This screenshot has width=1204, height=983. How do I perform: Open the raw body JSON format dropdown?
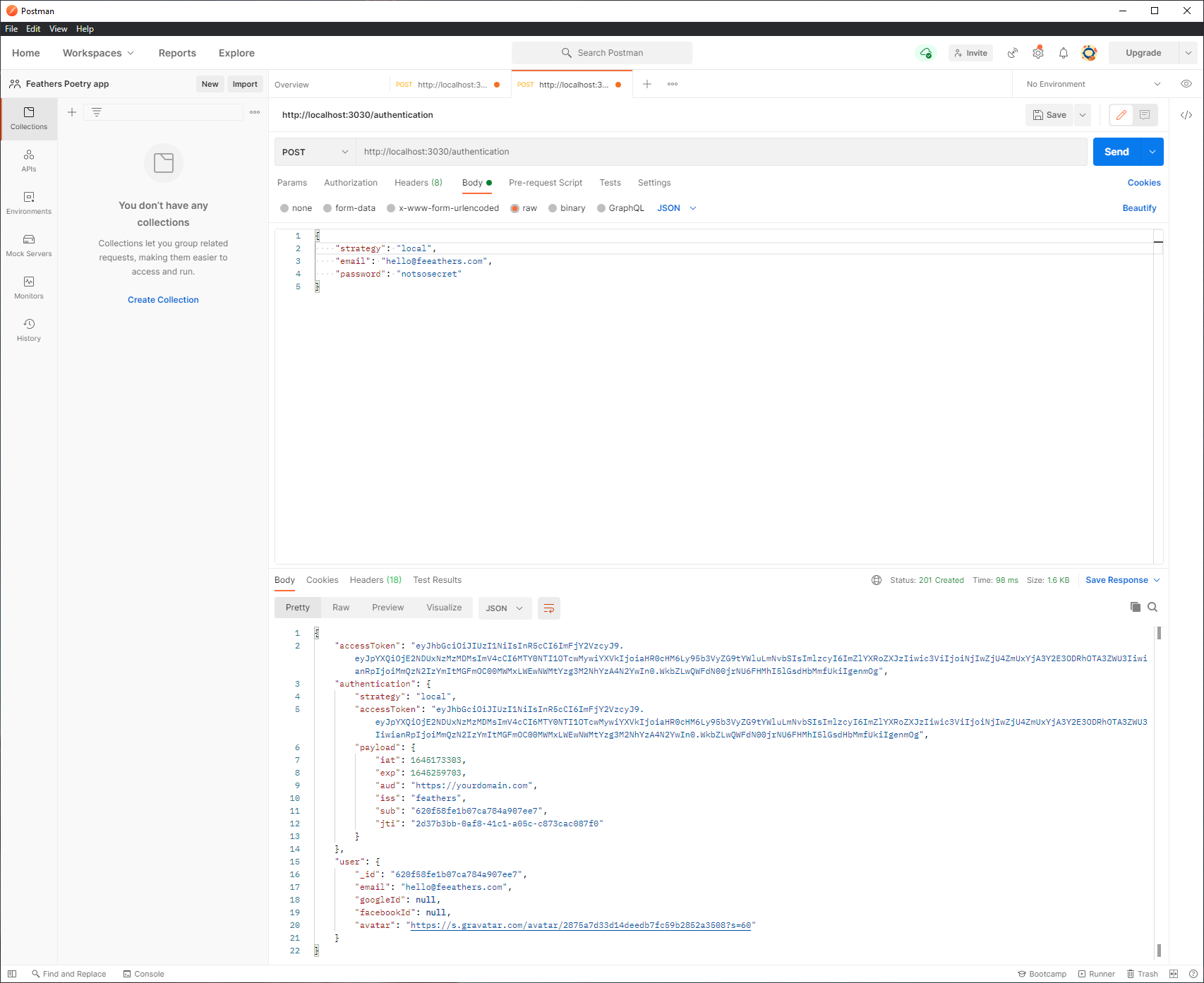(677, 208)
